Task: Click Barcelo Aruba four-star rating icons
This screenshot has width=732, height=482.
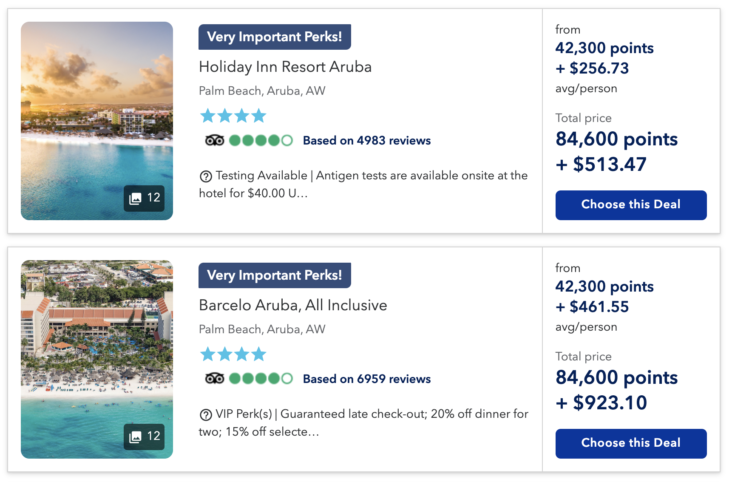Action: [x=233, y=354]
